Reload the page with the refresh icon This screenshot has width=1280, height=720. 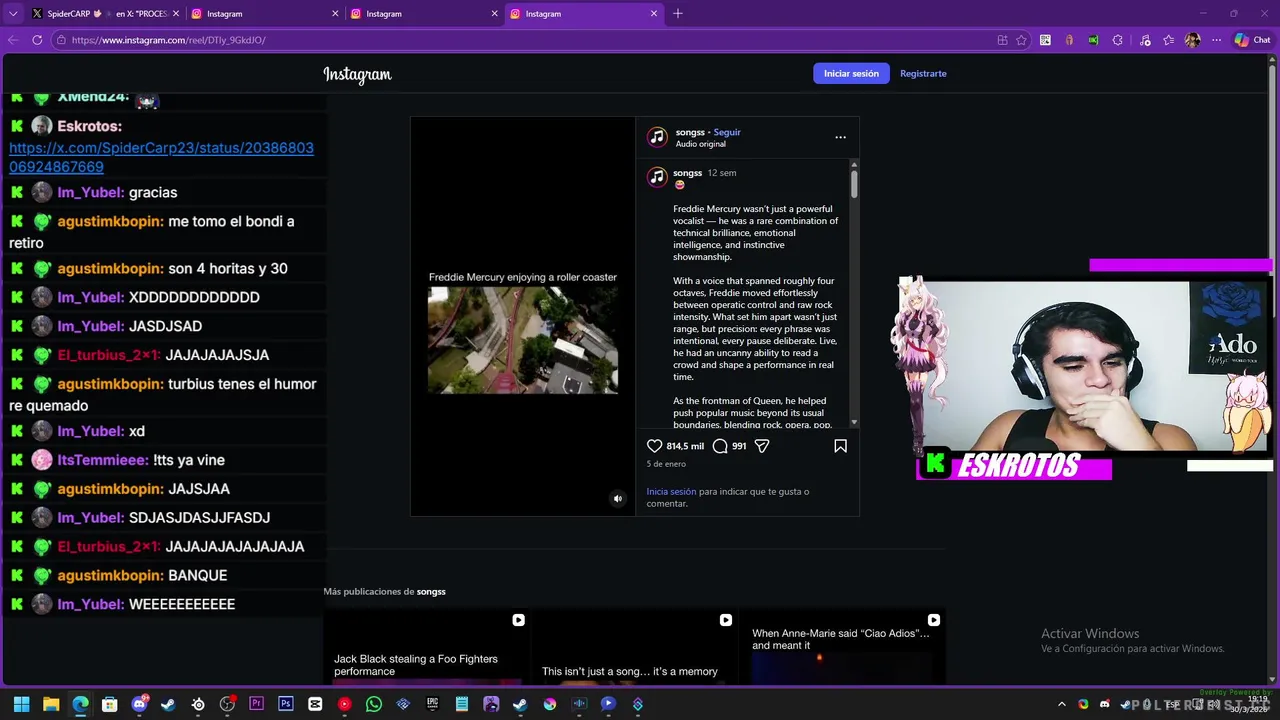37,40
